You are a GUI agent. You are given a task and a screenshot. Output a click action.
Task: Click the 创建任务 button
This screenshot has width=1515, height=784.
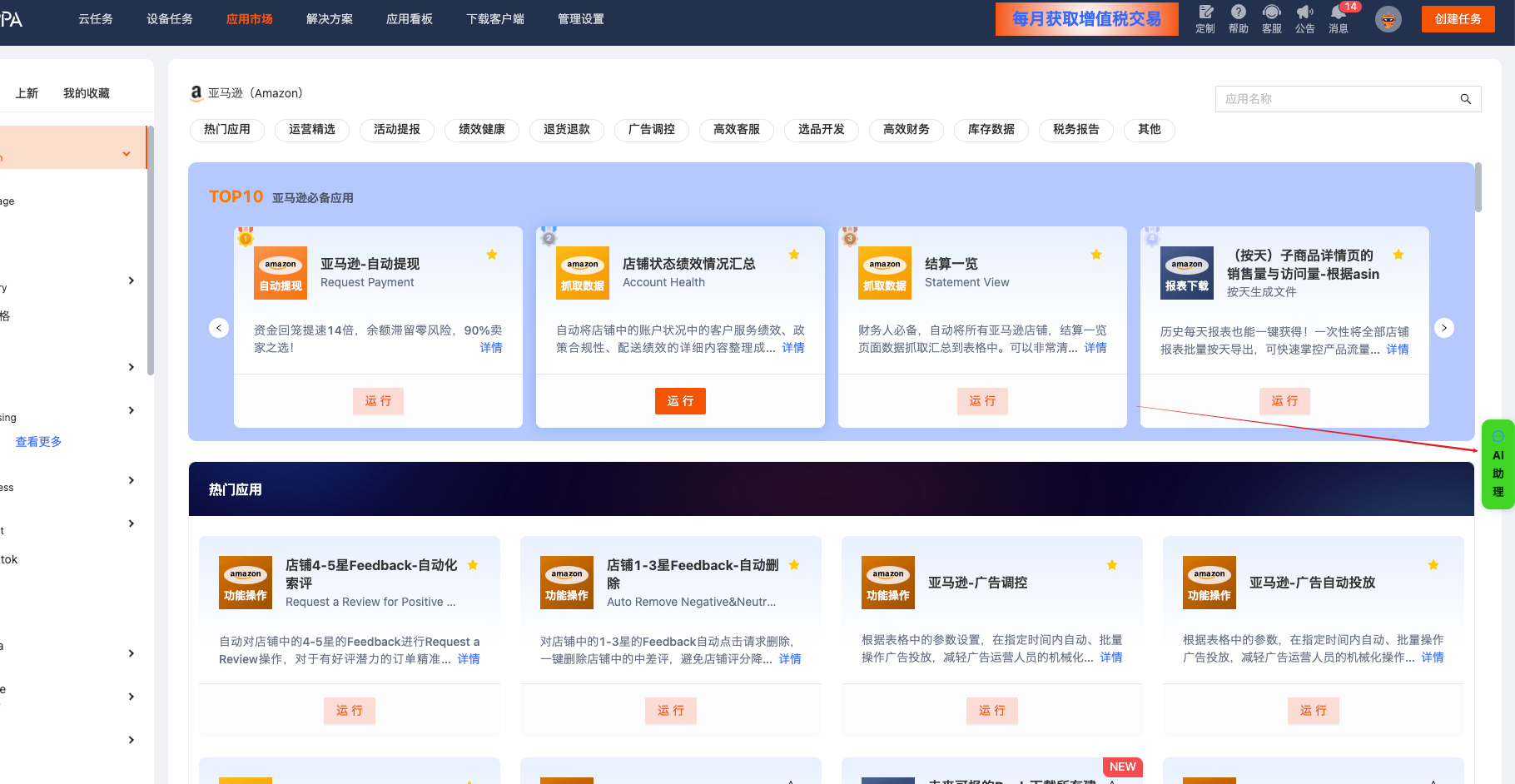1458,19
